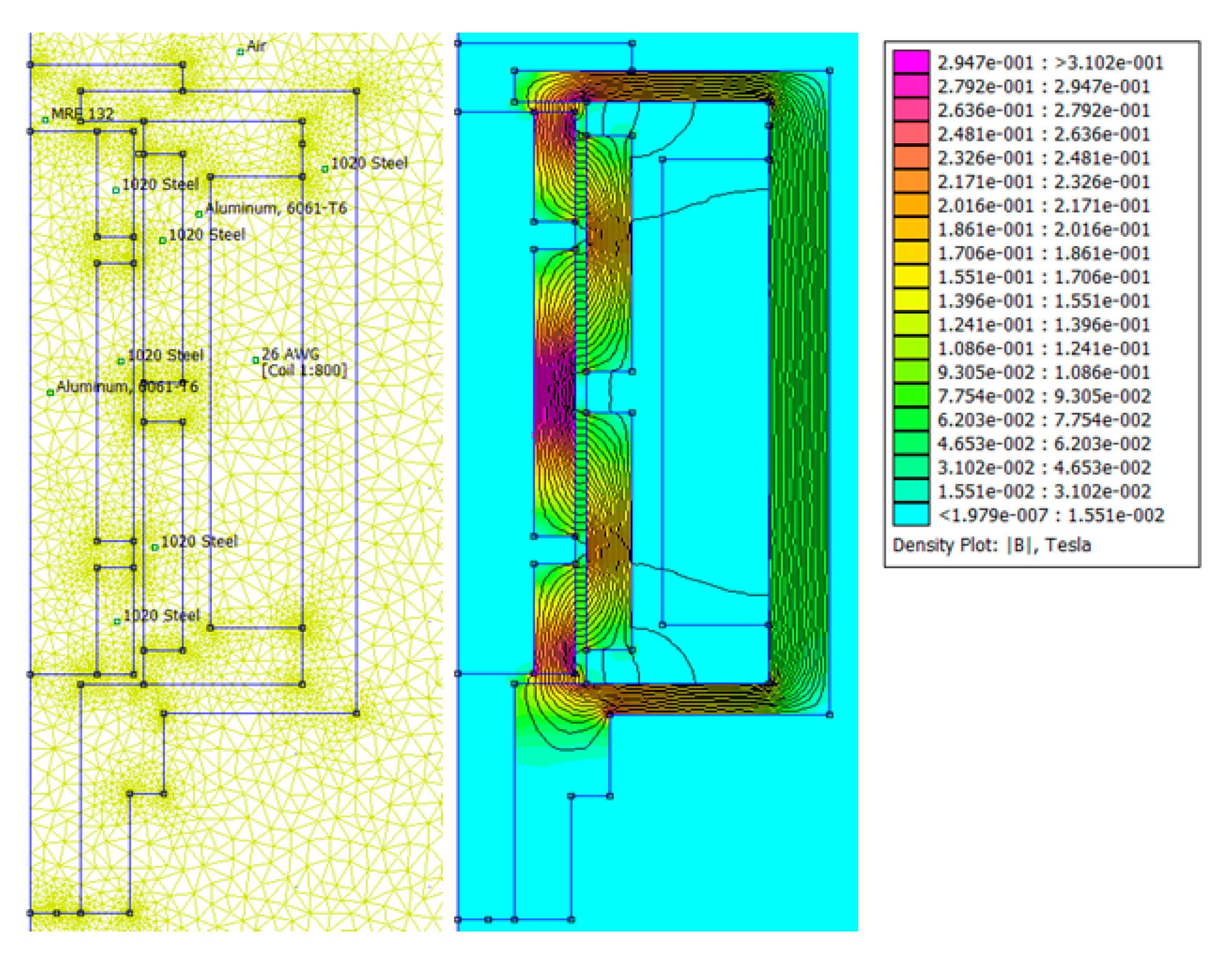Click legend text 2.792e-001 : 2.947e-001
Image resolution: width=1232 pixels, height=960 pixels.
(x=1044, y=86)
